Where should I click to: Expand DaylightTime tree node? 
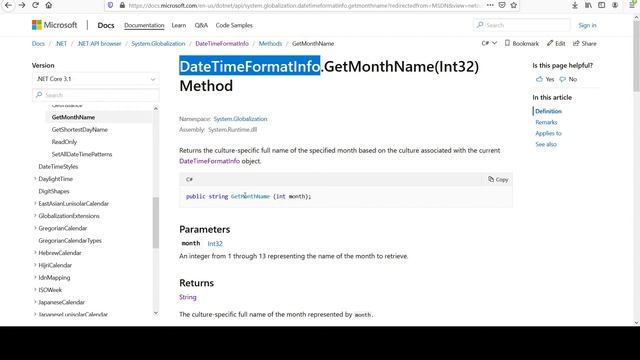point(35,179)
